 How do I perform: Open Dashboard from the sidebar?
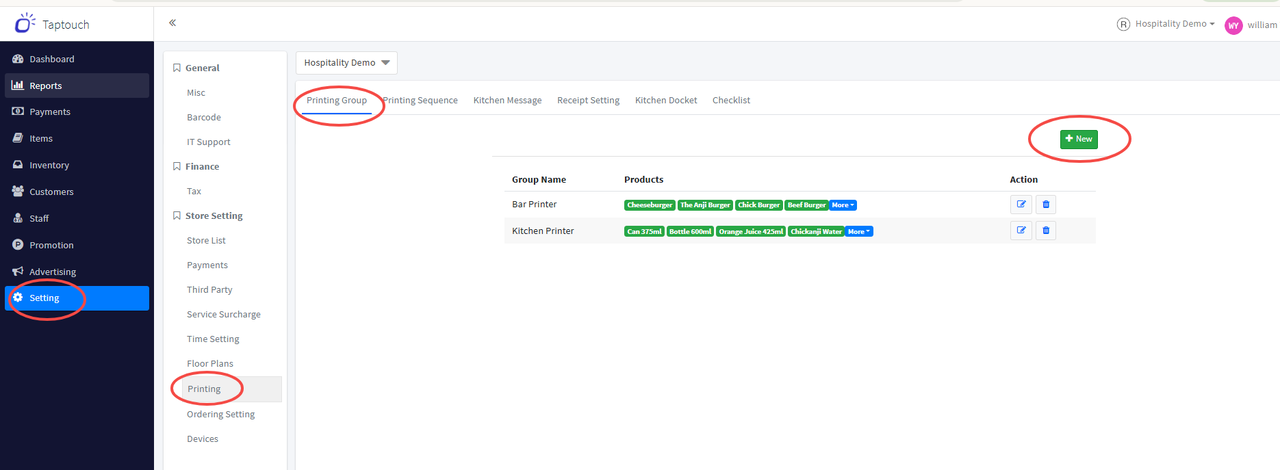click(x=51, y=59)
